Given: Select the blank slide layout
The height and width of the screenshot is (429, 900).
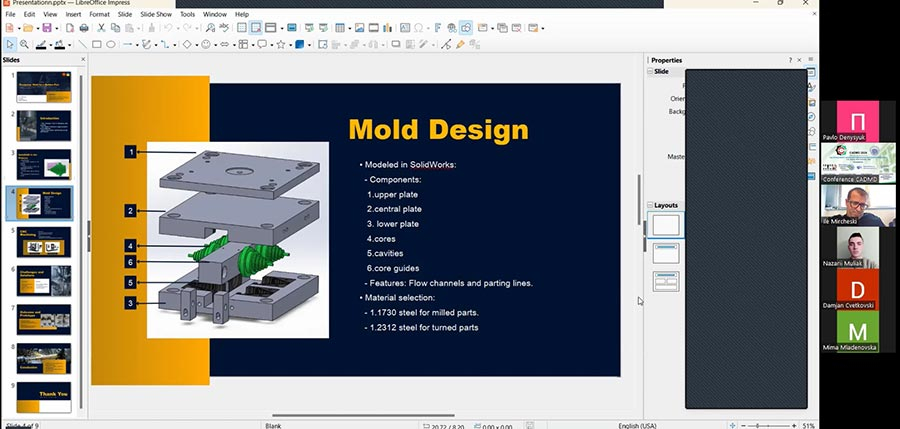Looking at the screenshot, I should coord(666,225).
